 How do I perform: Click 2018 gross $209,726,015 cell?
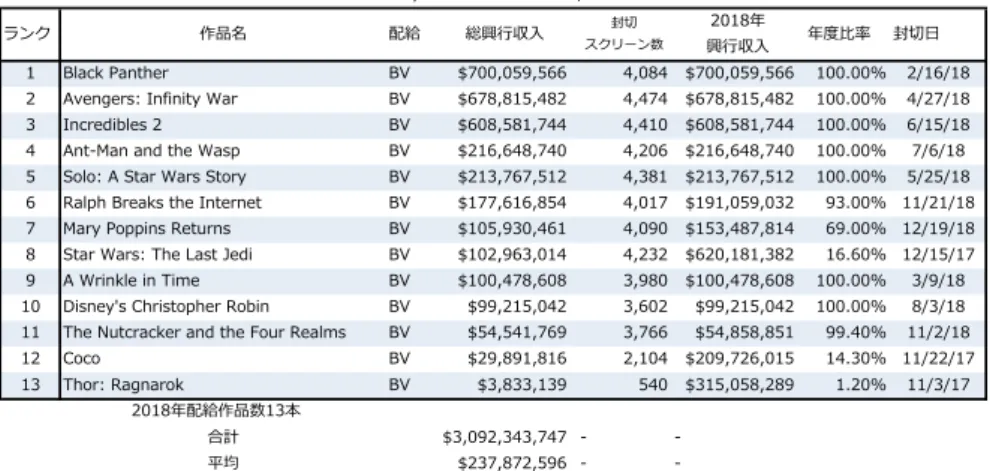tap(739, 359)
